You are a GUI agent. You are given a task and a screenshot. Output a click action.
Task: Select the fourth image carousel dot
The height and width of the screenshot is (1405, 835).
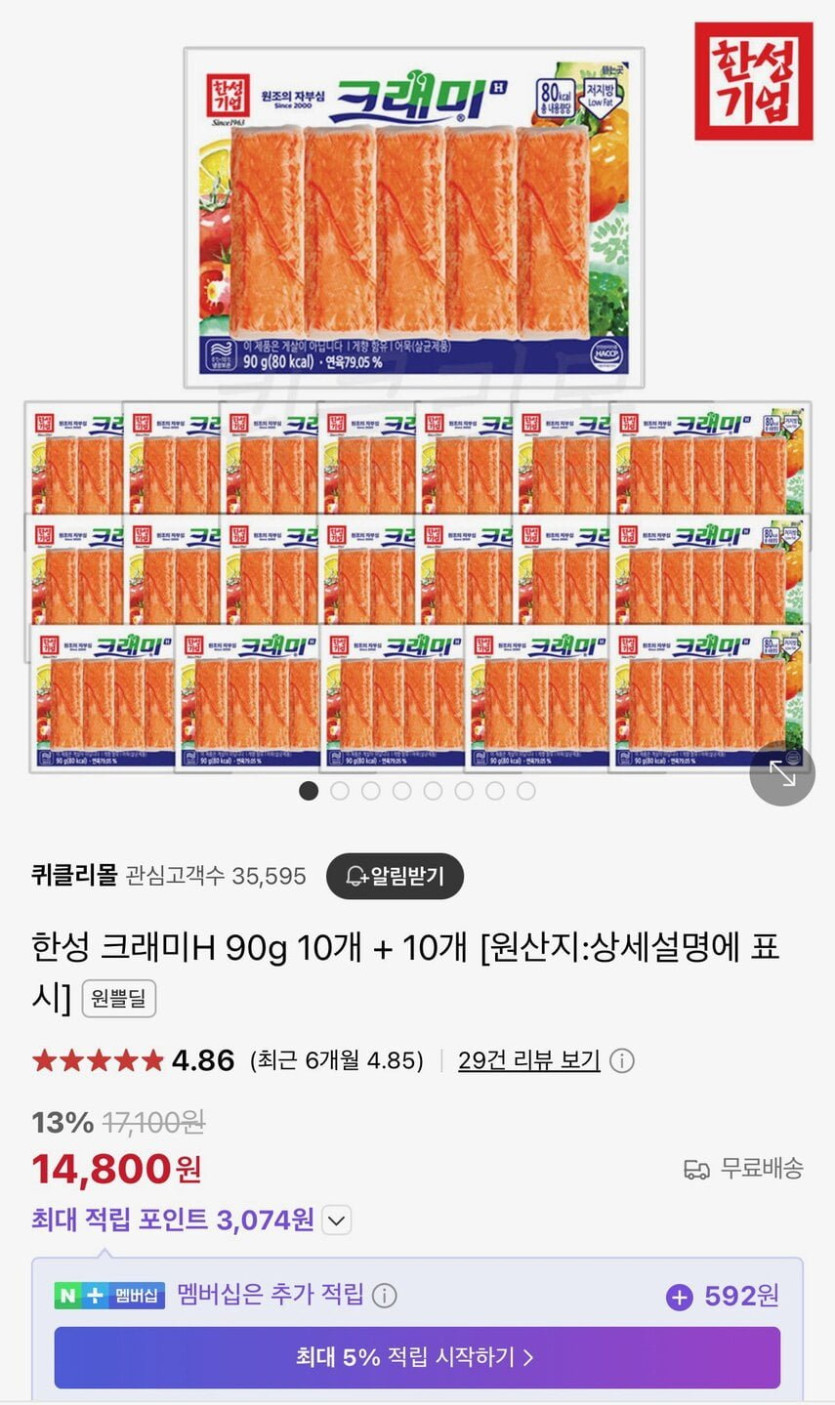pos(402,791)
